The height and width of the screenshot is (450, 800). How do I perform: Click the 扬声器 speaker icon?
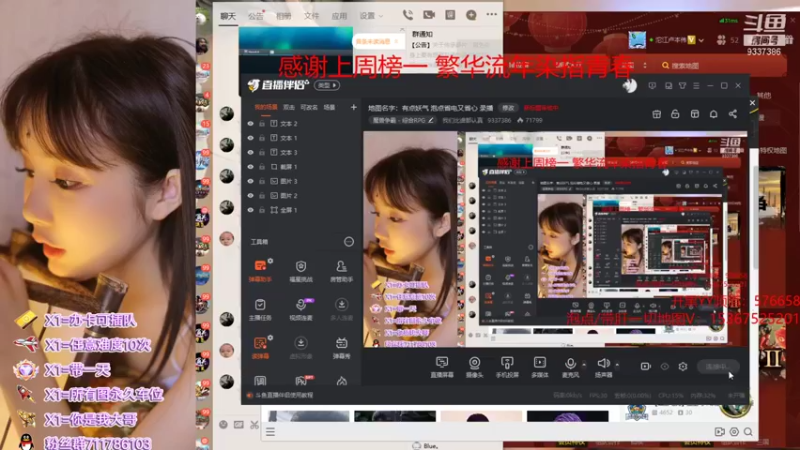coord(603,363)
